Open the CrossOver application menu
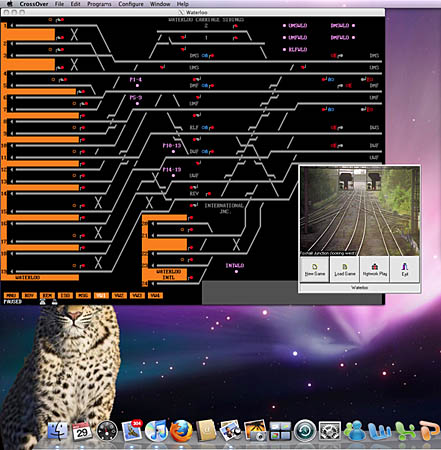The height and width of the screenshot is (450, 441). 34,4
